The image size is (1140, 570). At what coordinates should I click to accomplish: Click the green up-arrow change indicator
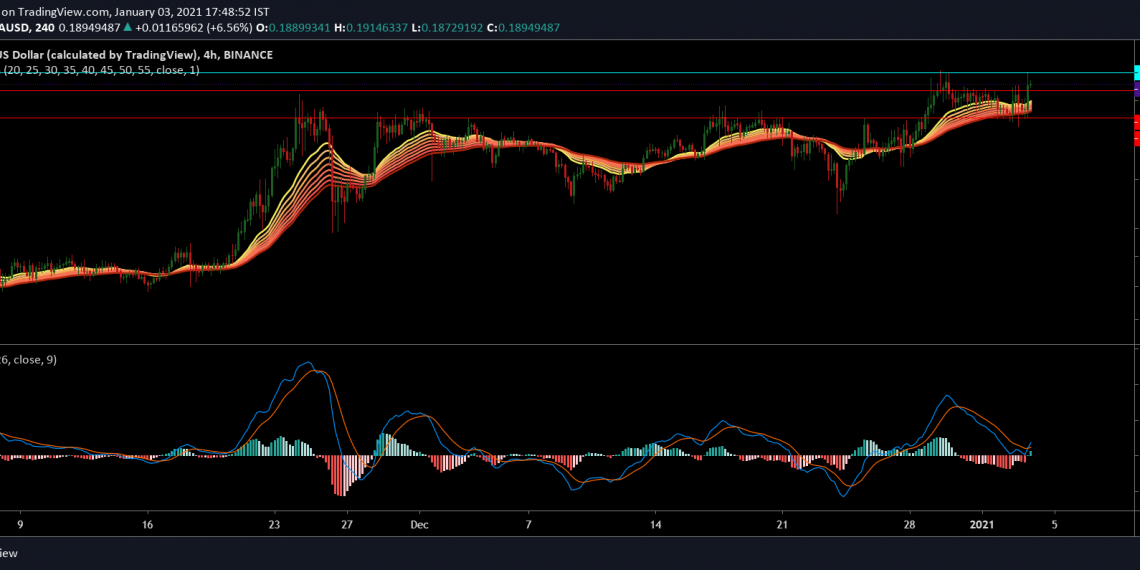(127, 28)
